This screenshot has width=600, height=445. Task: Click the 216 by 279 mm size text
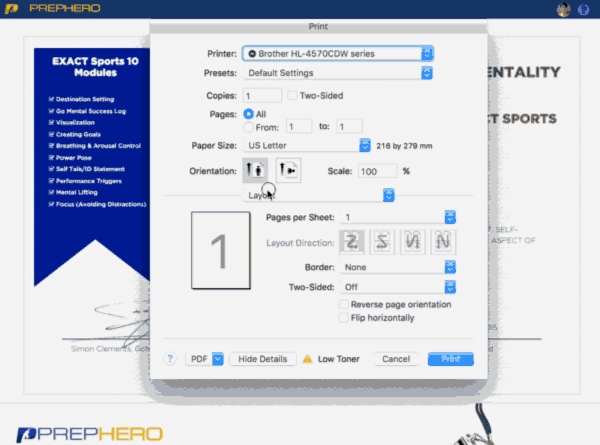pos(404,146)
